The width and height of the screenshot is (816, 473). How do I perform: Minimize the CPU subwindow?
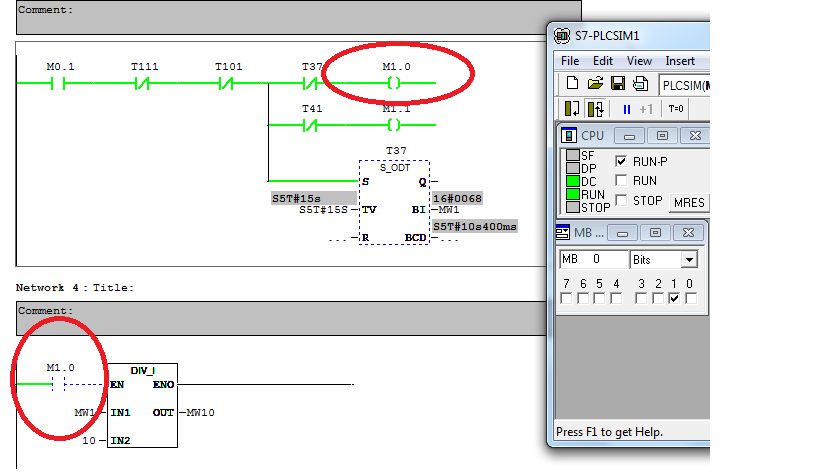tap(629, 136)
